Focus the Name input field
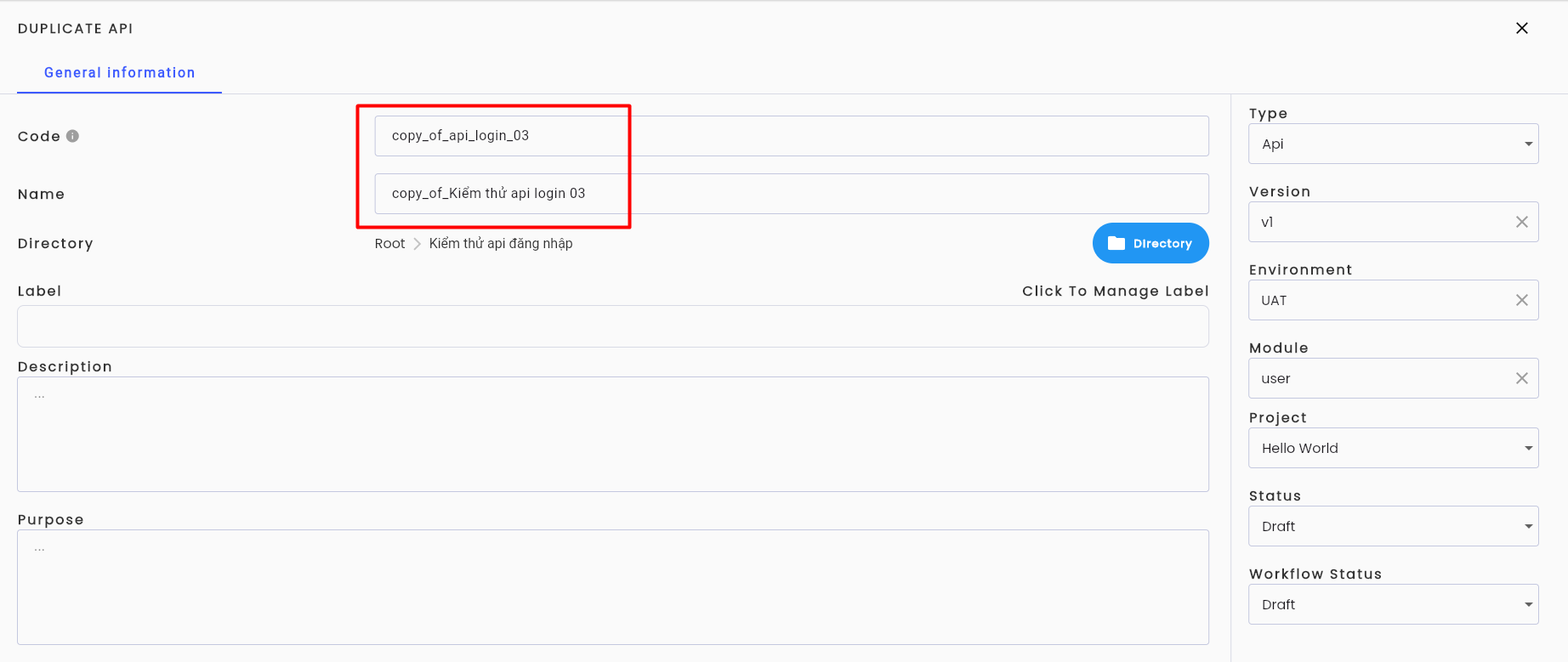The height and width of the screenshot is (662, 1568). tap(792, 194)
